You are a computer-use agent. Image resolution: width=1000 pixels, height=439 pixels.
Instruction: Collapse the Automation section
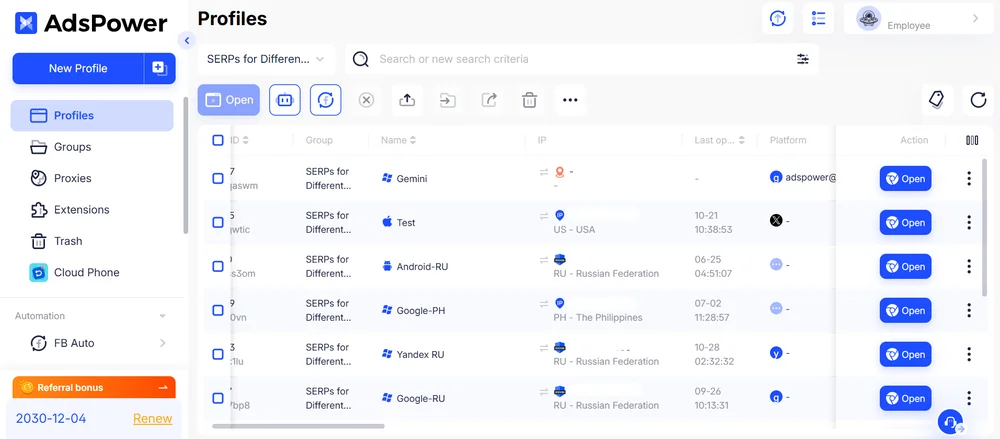(163, 316)
